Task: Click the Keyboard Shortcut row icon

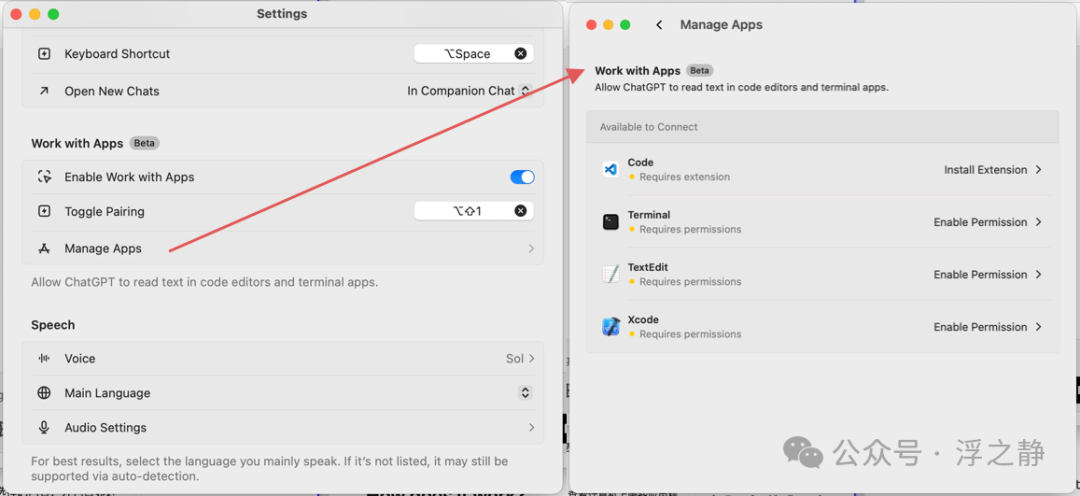Action: coord(44,54)
